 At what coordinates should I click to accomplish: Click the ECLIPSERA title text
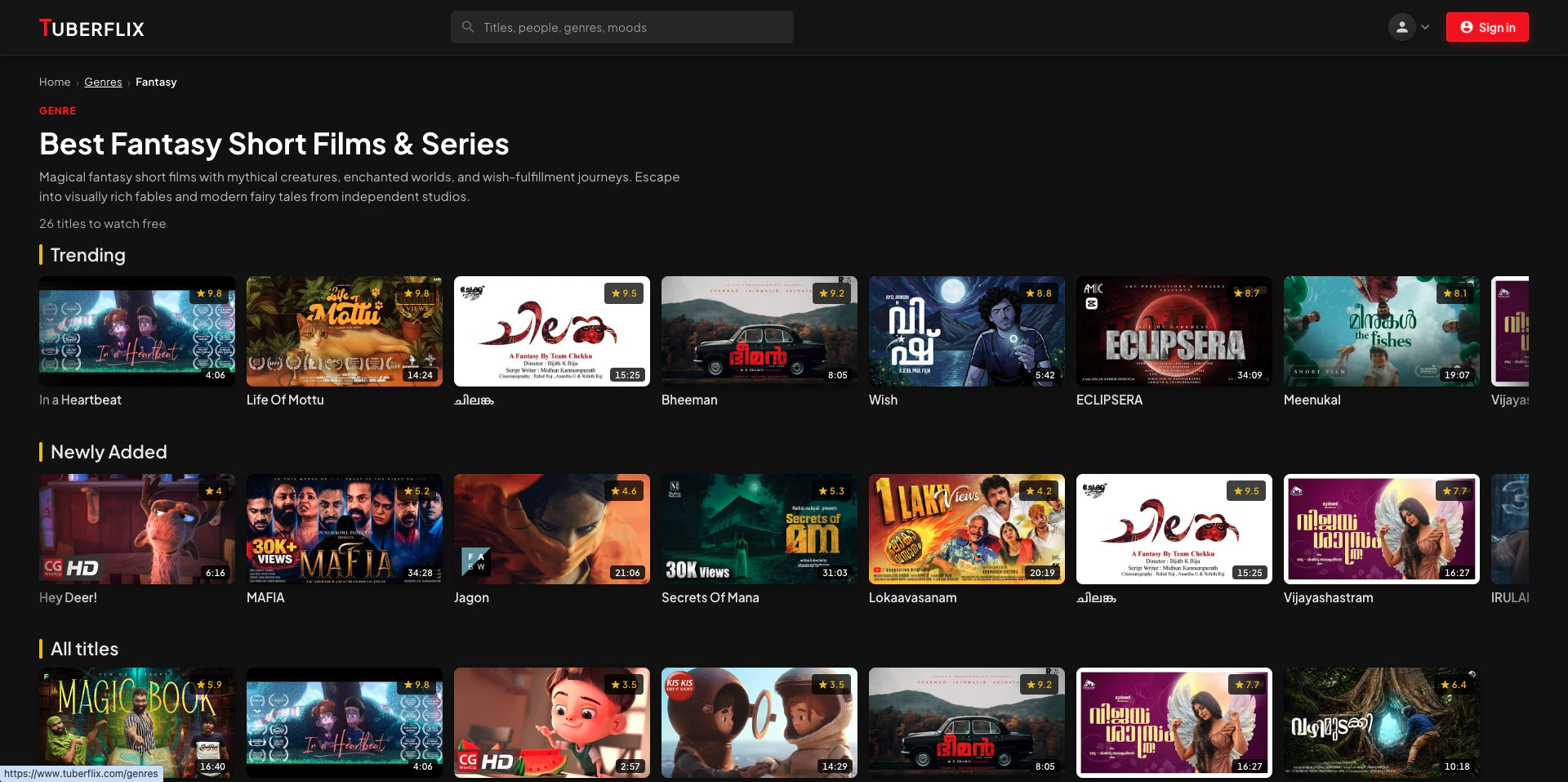tap(1109, 400)
